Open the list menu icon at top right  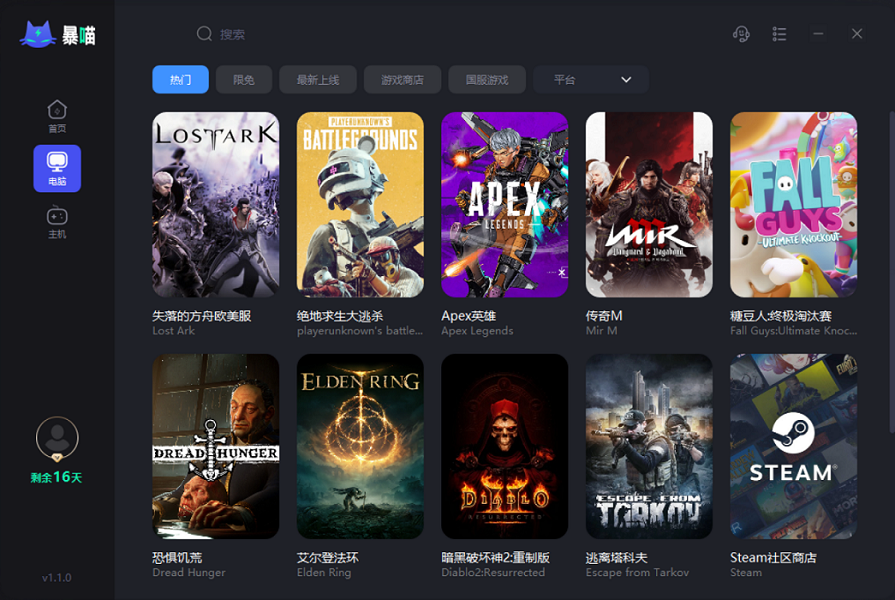pyautogui.click(x=779, y=34)
